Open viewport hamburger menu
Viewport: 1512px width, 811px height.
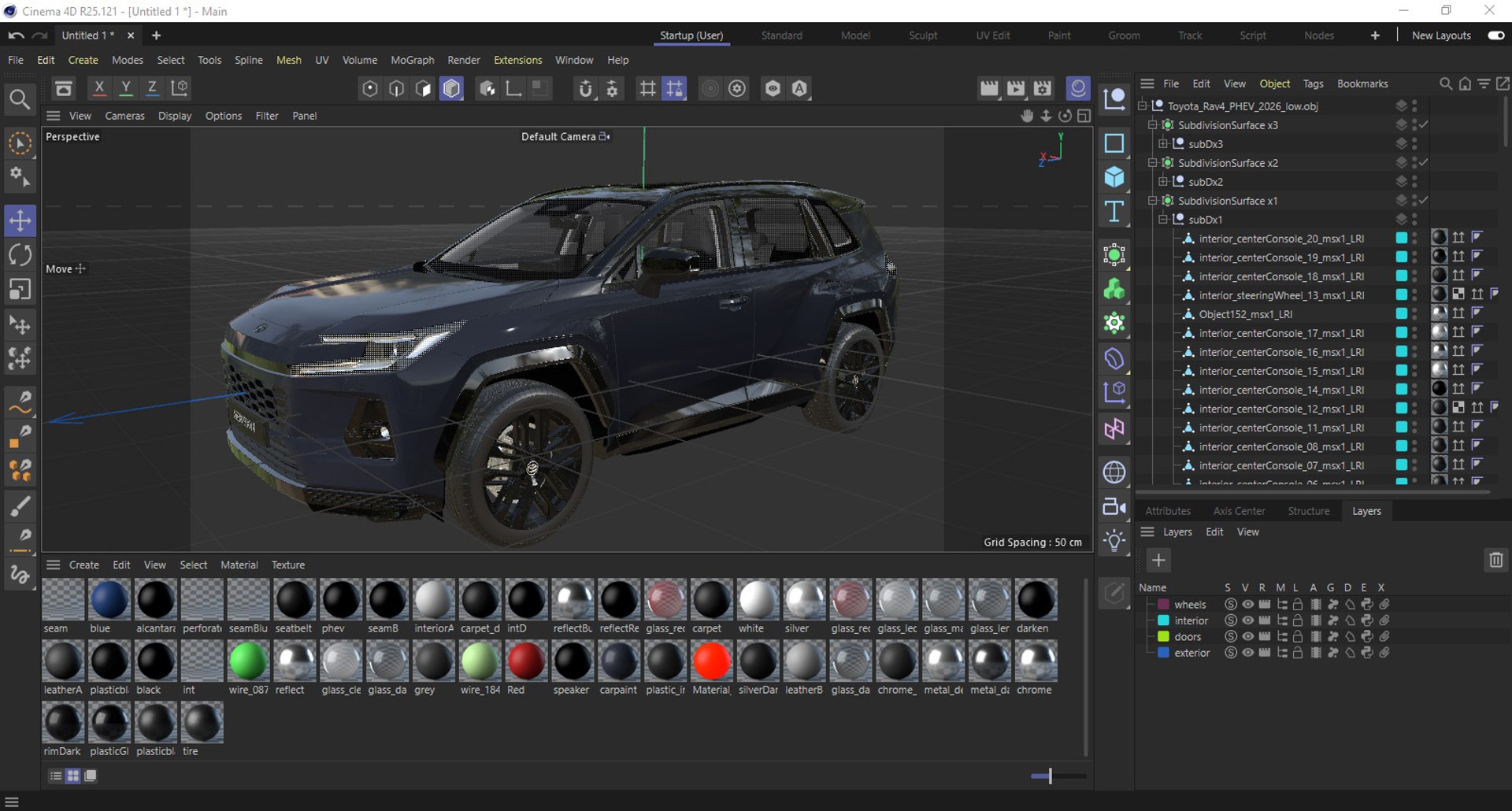pyautogui.click(x=53, y=116)
